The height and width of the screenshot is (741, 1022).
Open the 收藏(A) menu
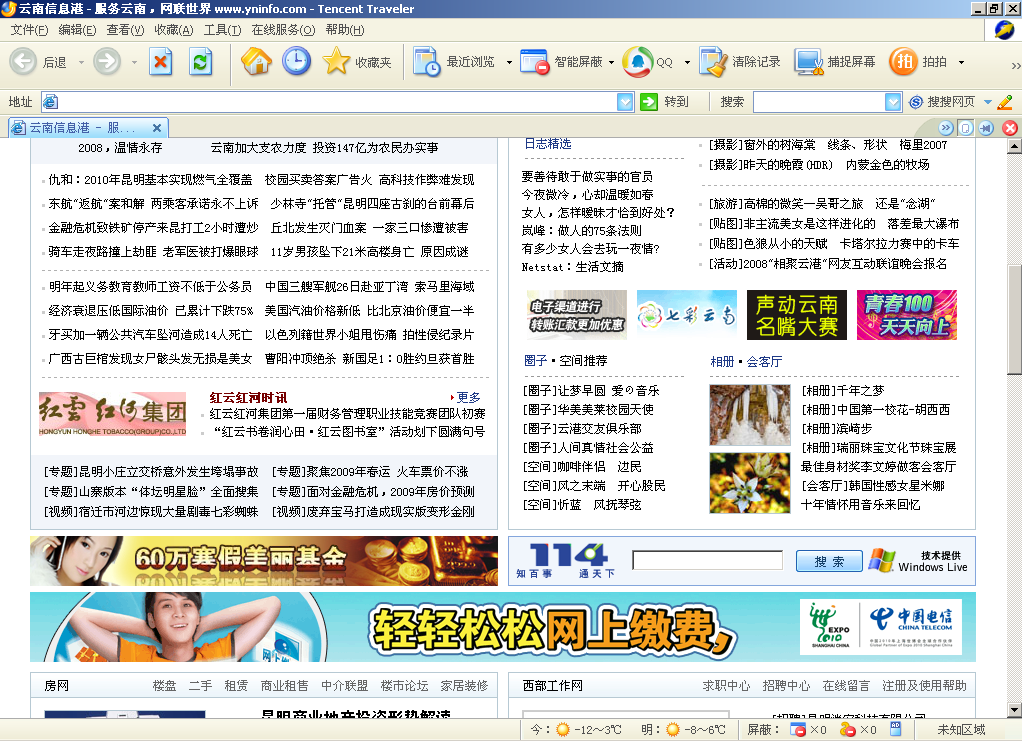[173, 30]
